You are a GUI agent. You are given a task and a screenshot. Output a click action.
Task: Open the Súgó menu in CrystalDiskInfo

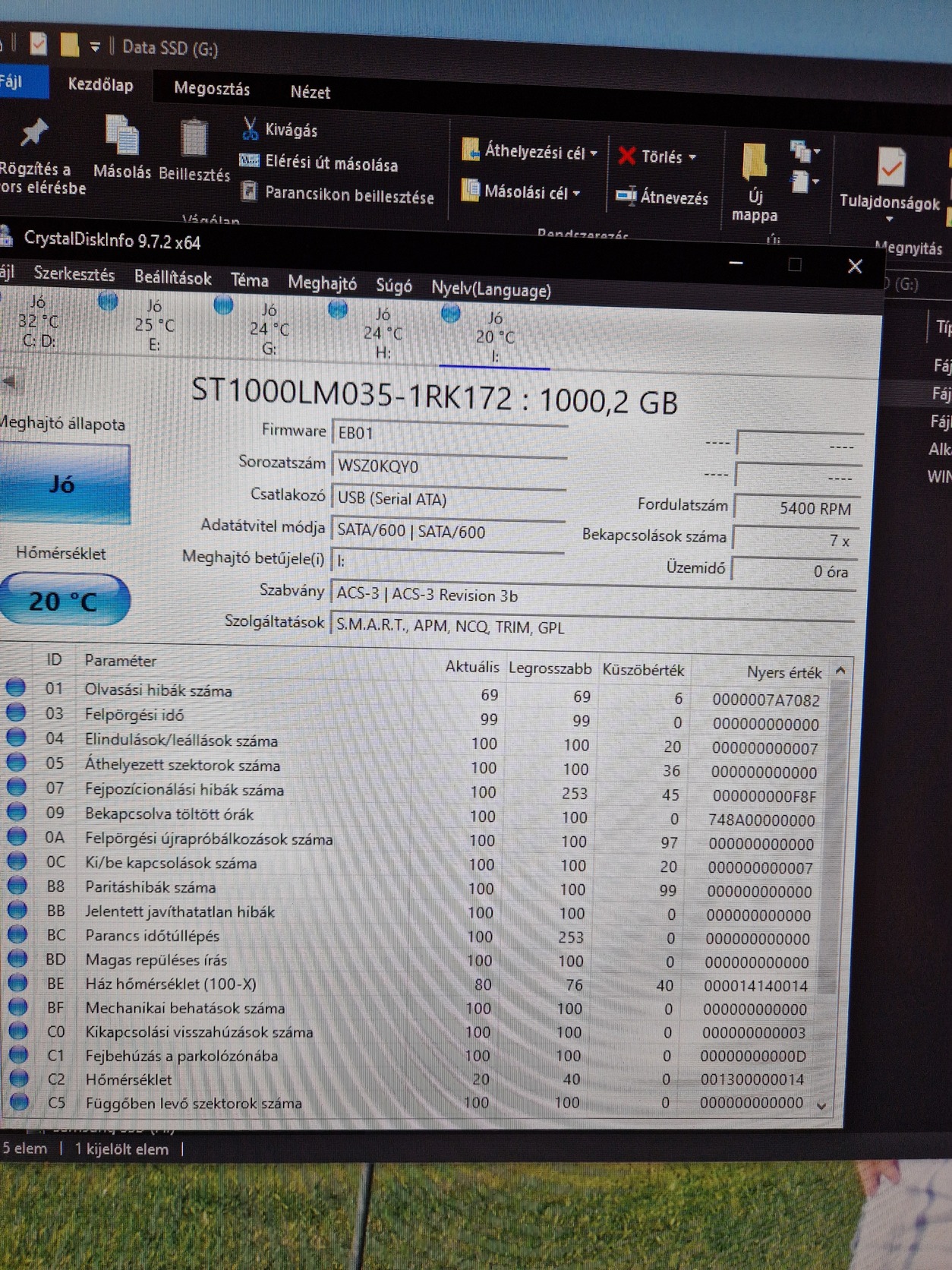point(394,286)
